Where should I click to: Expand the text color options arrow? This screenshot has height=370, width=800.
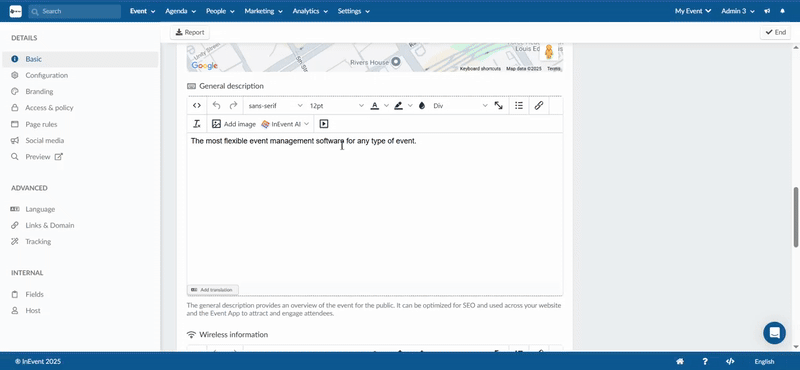pyautogui.click(x=386, y=106)
